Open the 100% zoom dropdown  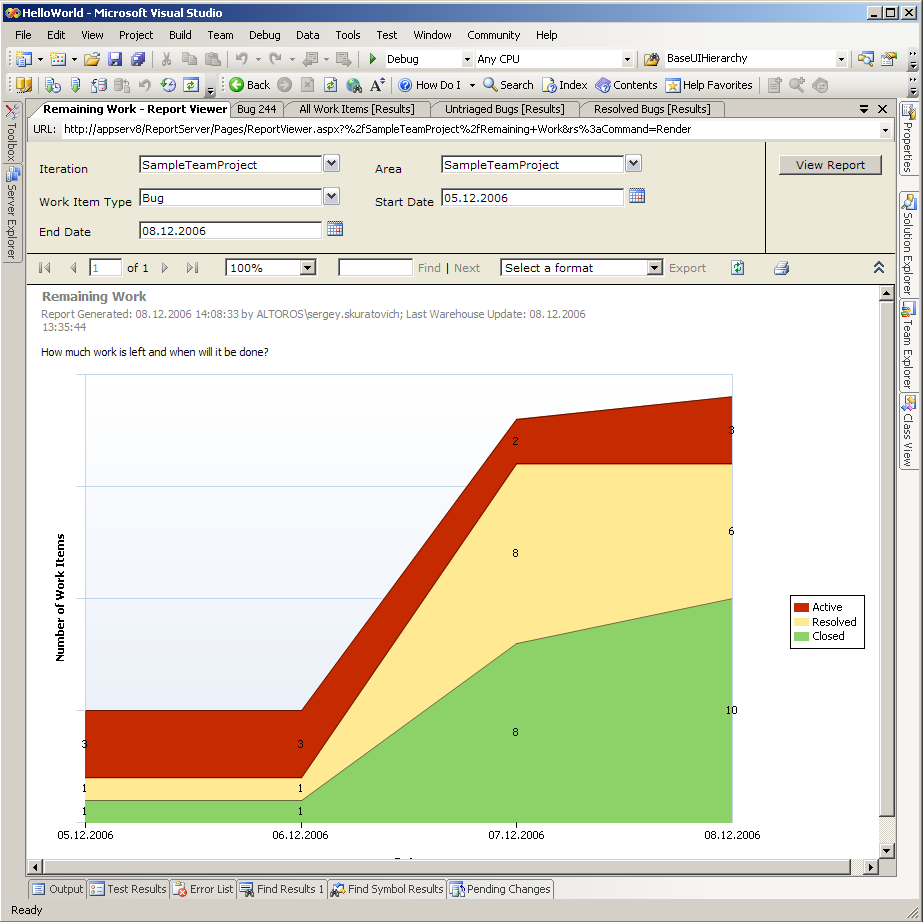tap(307, 268)
